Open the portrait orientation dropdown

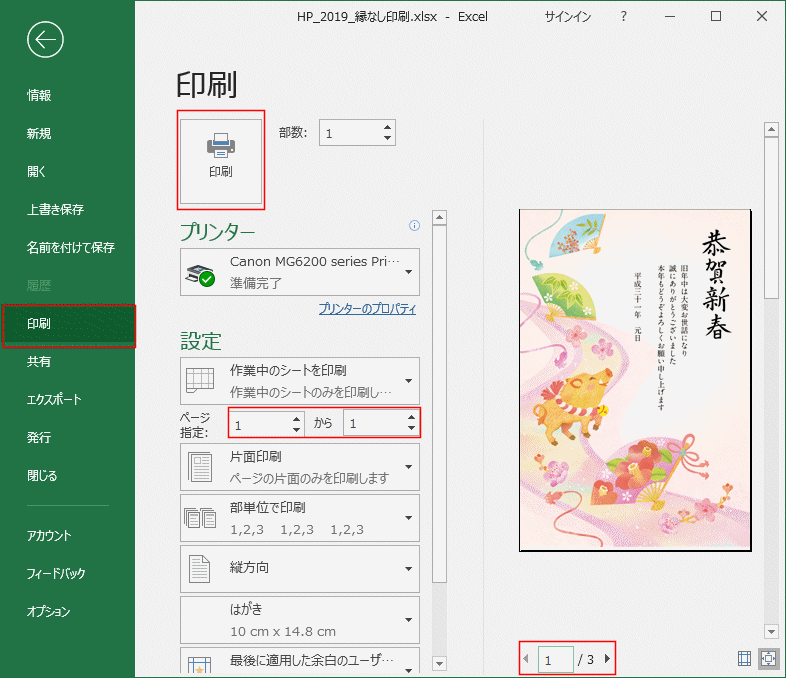click(300, 569)
